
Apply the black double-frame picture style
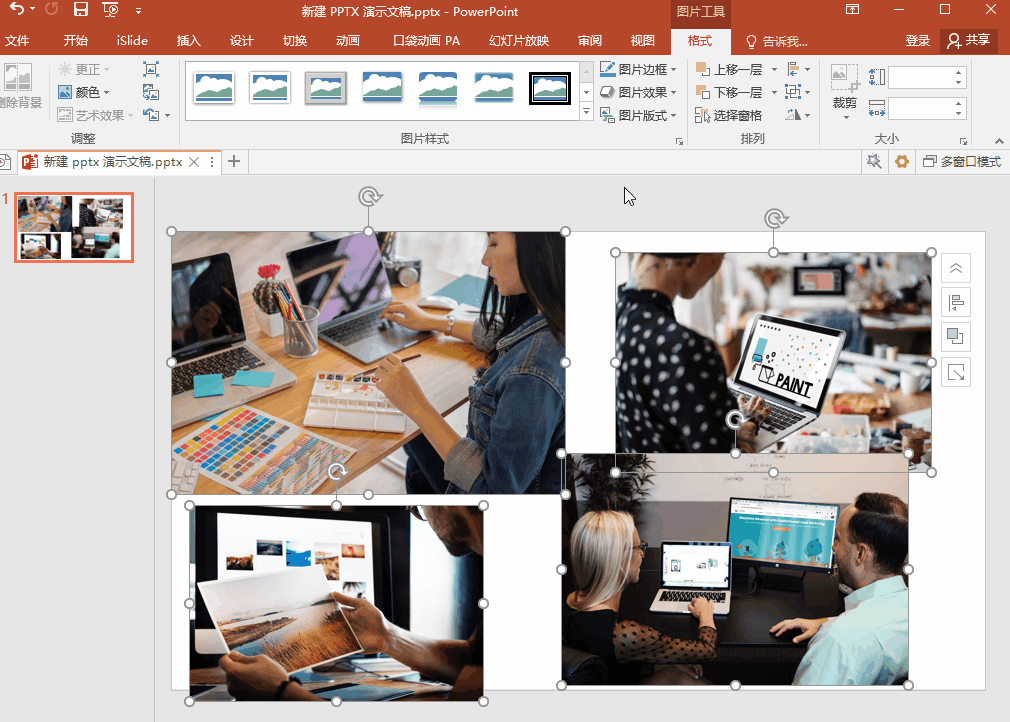coord(549,88)
